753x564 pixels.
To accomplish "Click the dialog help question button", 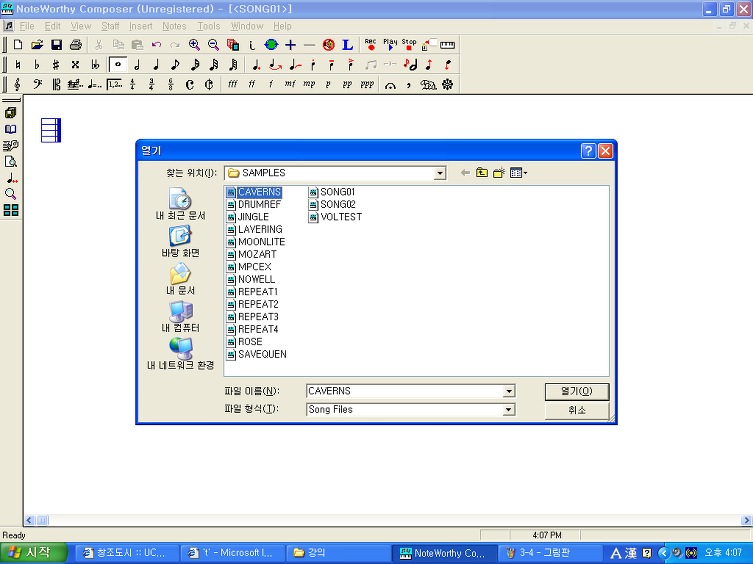I will pos(588,151).
